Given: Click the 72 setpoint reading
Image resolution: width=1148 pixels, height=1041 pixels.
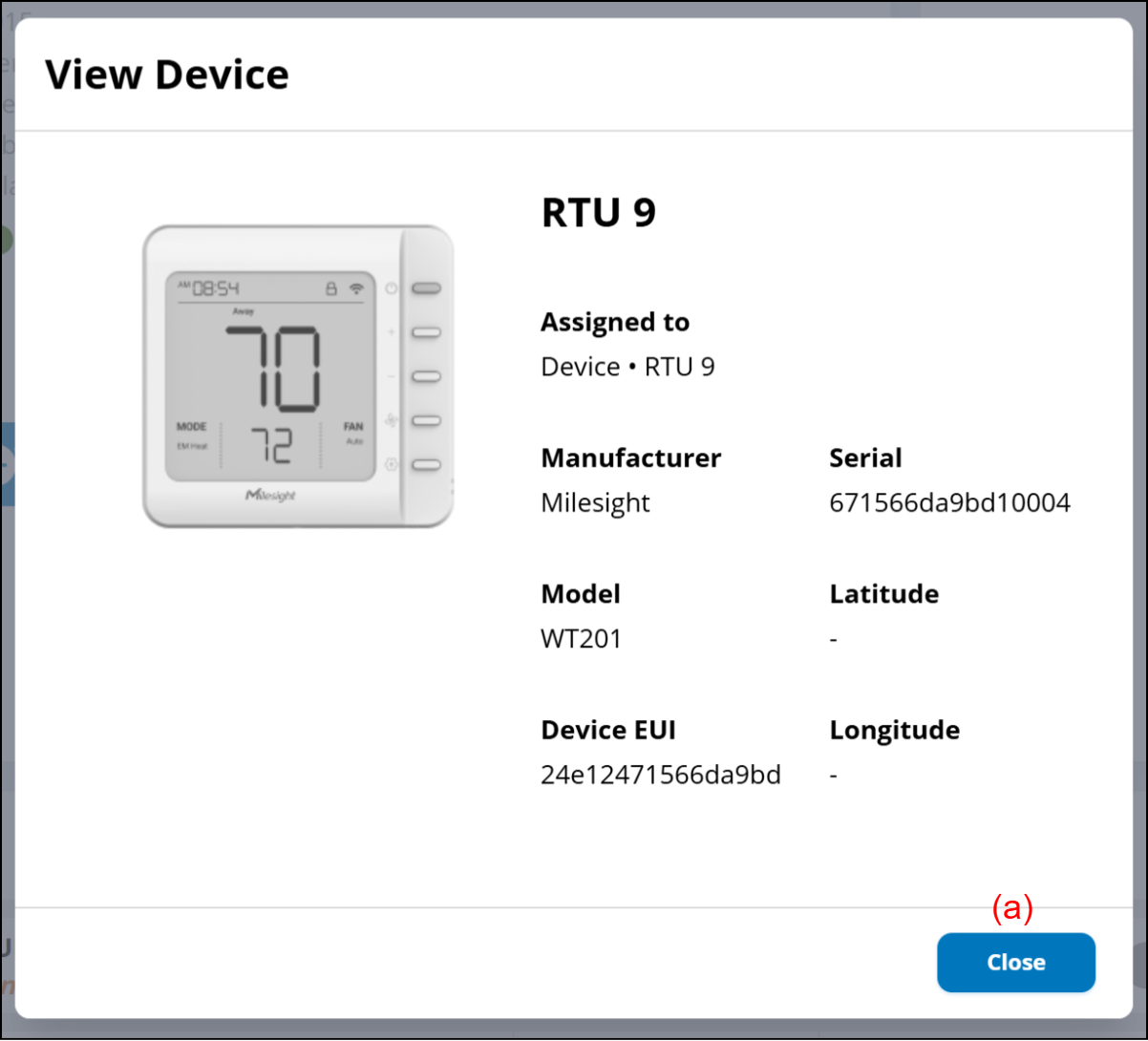Looking at the screenshot, I should pyautogui.click(x=271, y=446).
